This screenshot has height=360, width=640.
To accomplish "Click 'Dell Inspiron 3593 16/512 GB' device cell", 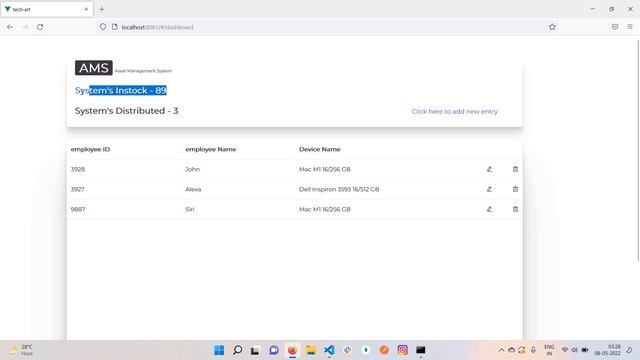I will [339, 189].
